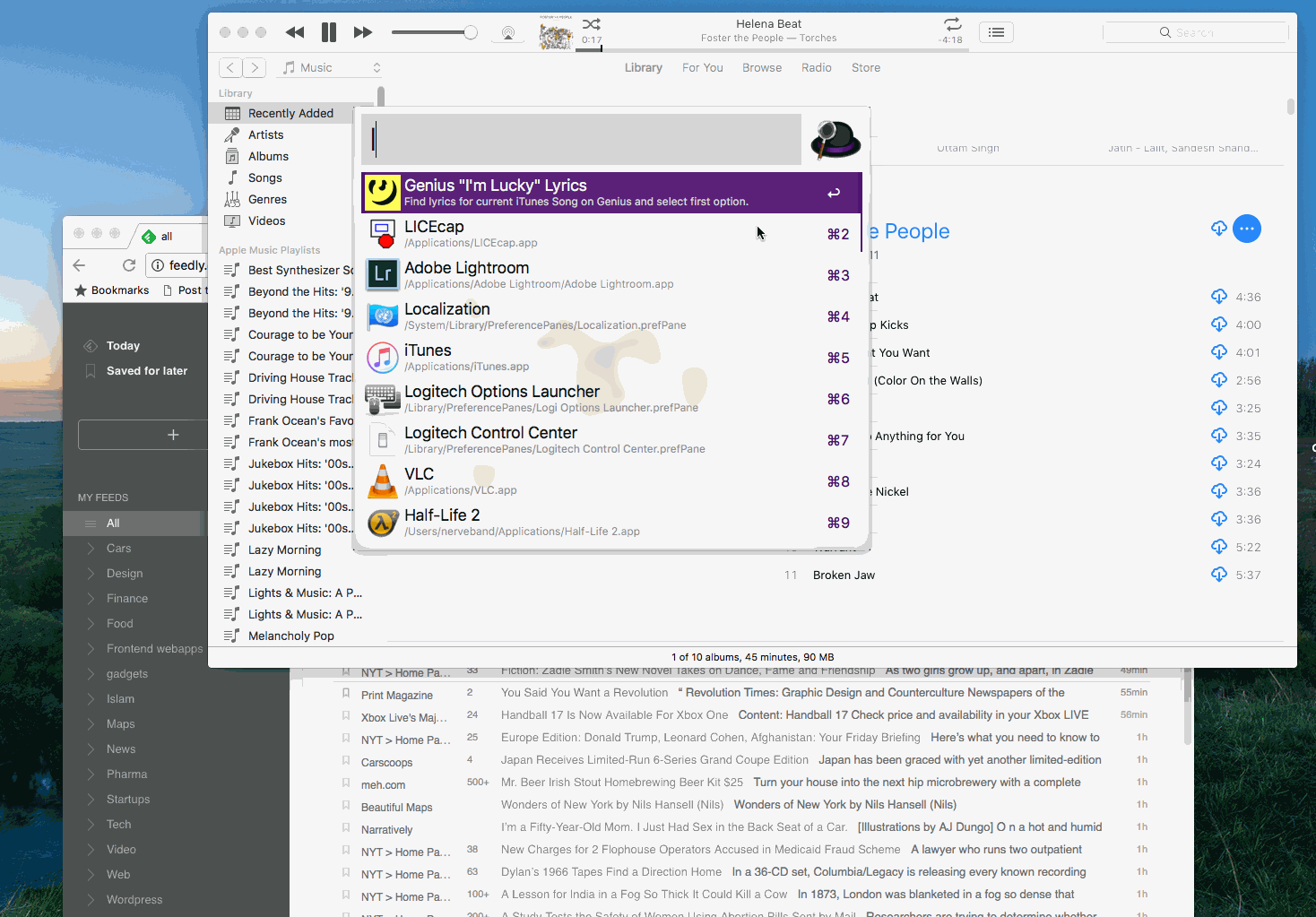Download the Broken Jaw track from iCloud
This screenshot has height=917, width=1316.
pyautogui.click(x=1219, y=575)
